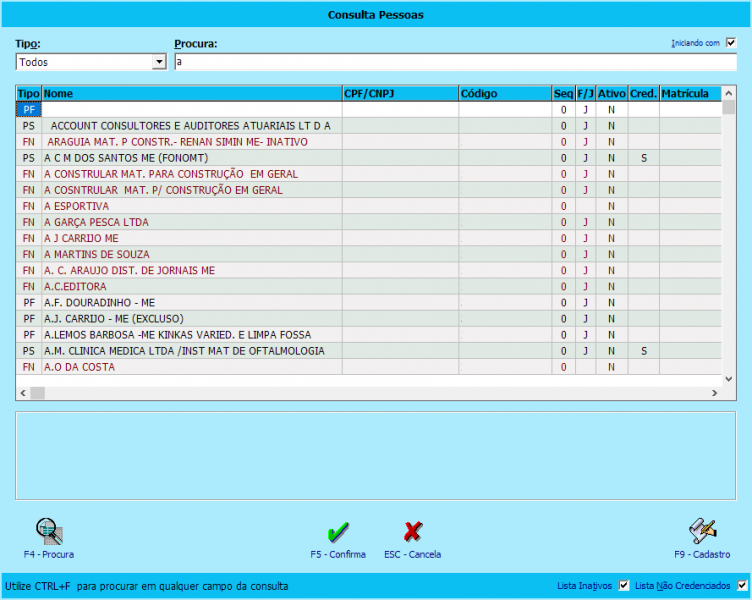Image resolution: width=752 pixels, height=600 pixels.
Task: Open the F9 Cadastro scroll icon
Action: [703, 531]
